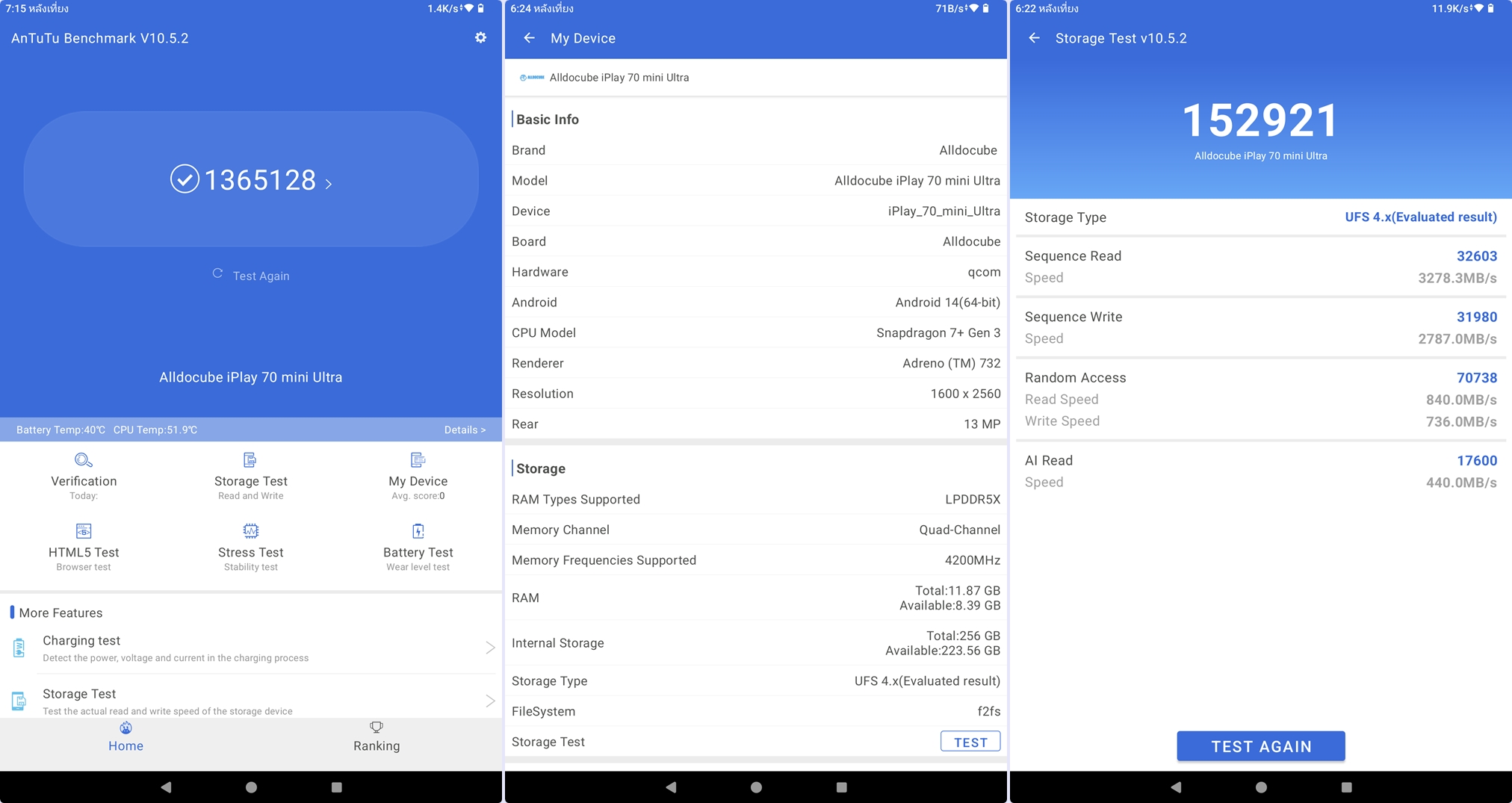
Task: Tap Android recents square on Storage Test screen
Action: tap(1346, 787)
